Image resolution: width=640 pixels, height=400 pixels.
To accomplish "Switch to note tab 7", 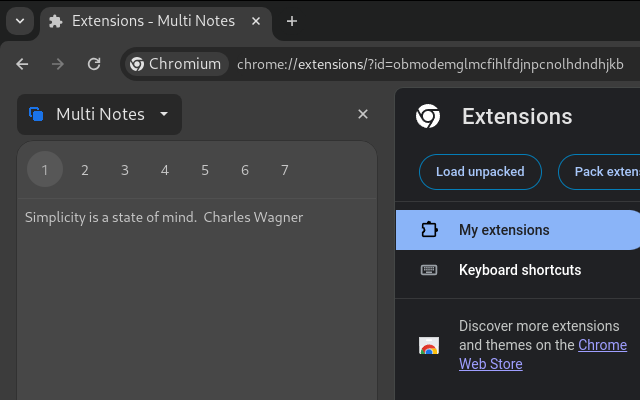I will 285,169.
